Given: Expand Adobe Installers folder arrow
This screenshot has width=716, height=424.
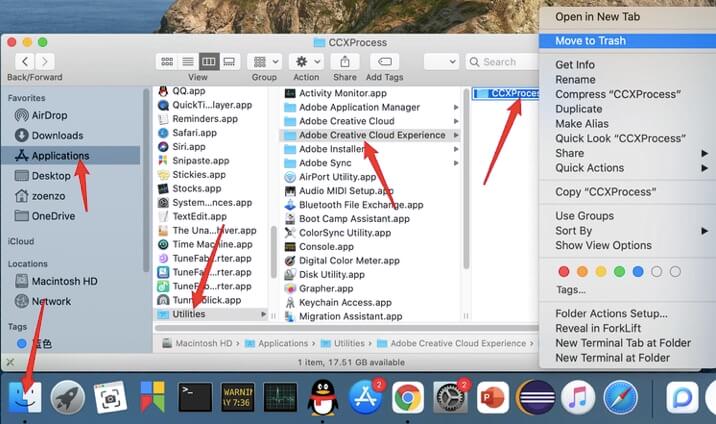Looking at the screenshot, I should [x=456, y=149].
